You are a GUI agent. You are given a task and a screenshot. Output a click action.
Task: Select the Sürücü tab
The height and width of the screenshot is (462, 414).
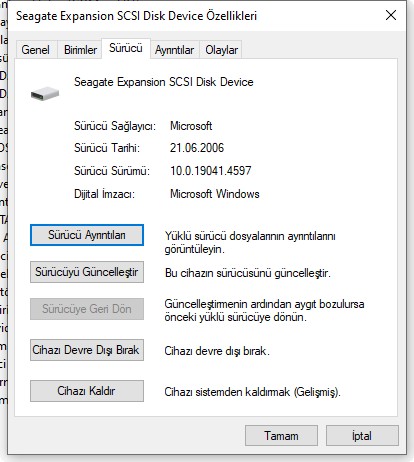click(x=126, y=48)
